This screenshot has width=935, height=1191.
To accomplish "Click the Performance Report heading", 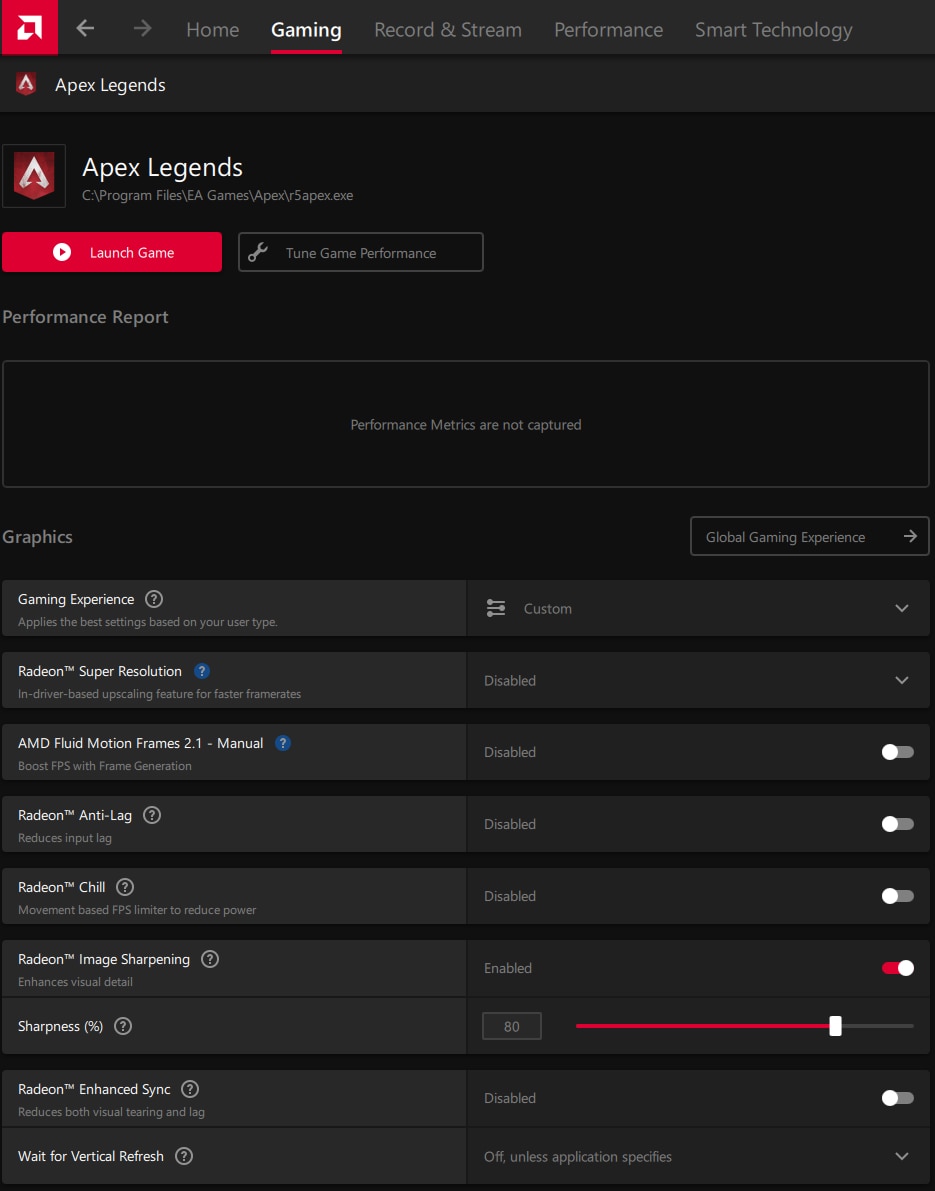I will point(85,317).
